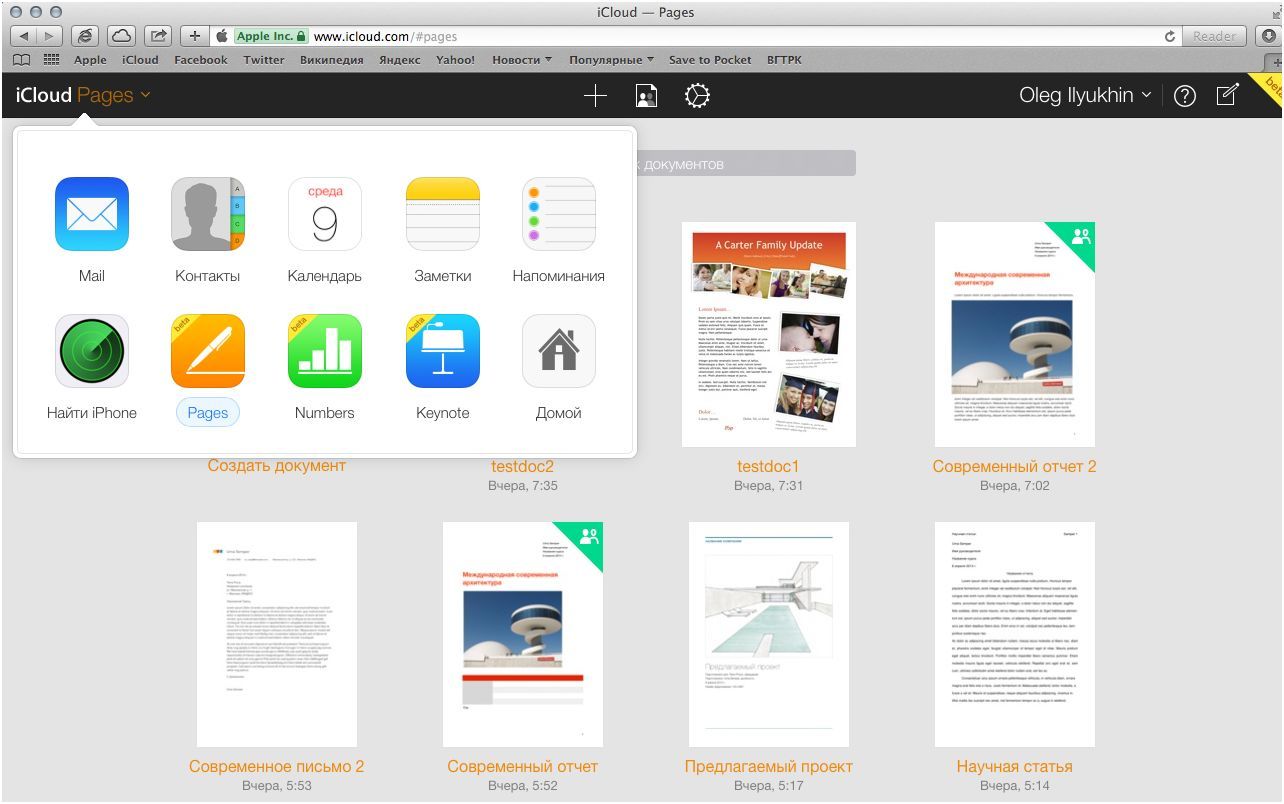
Task: Open the document named testdoc1
Action: click(769, 333)
